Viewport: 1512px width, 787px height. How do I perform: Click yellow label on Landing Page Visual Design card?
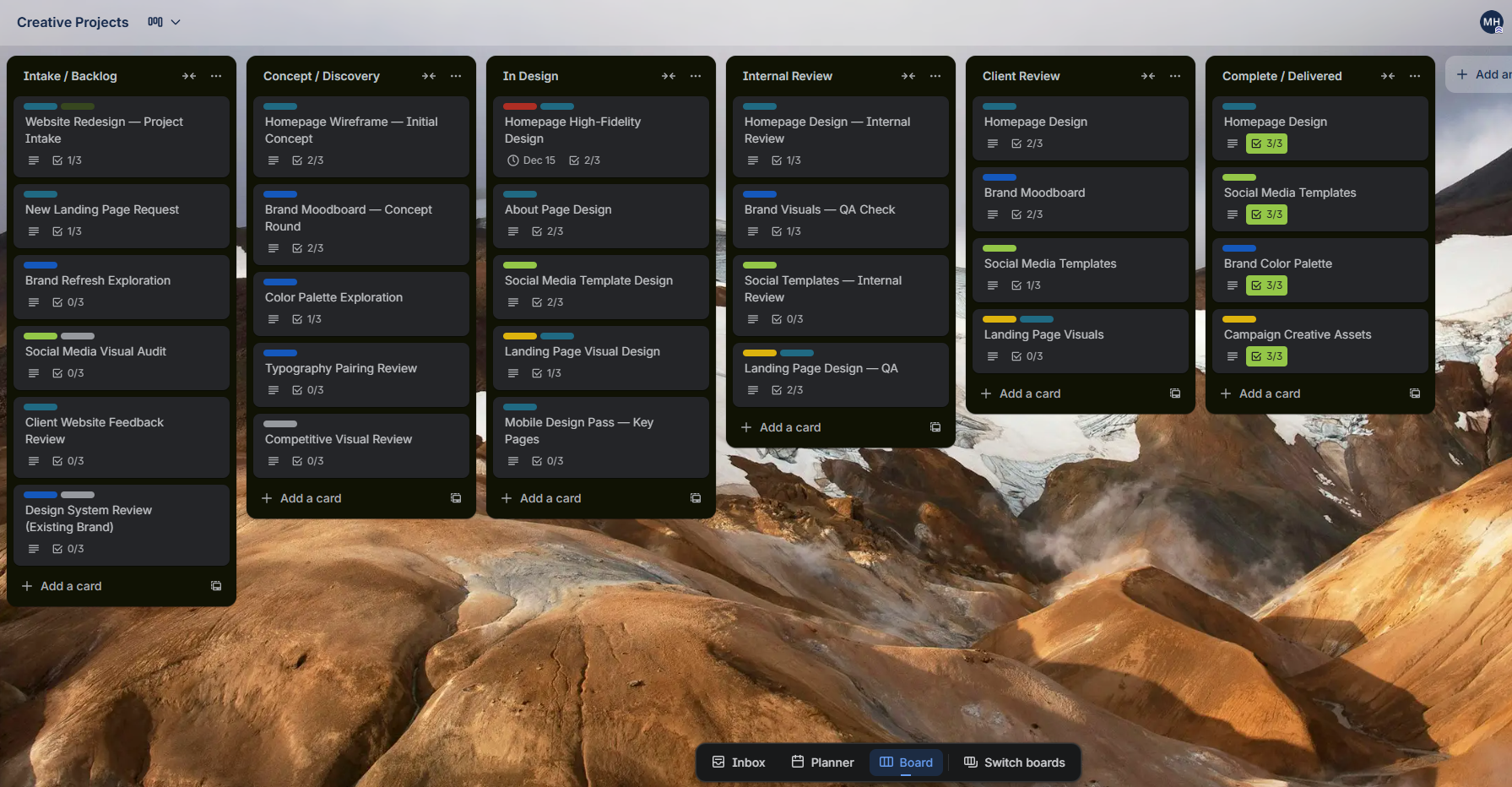point(520,336)
